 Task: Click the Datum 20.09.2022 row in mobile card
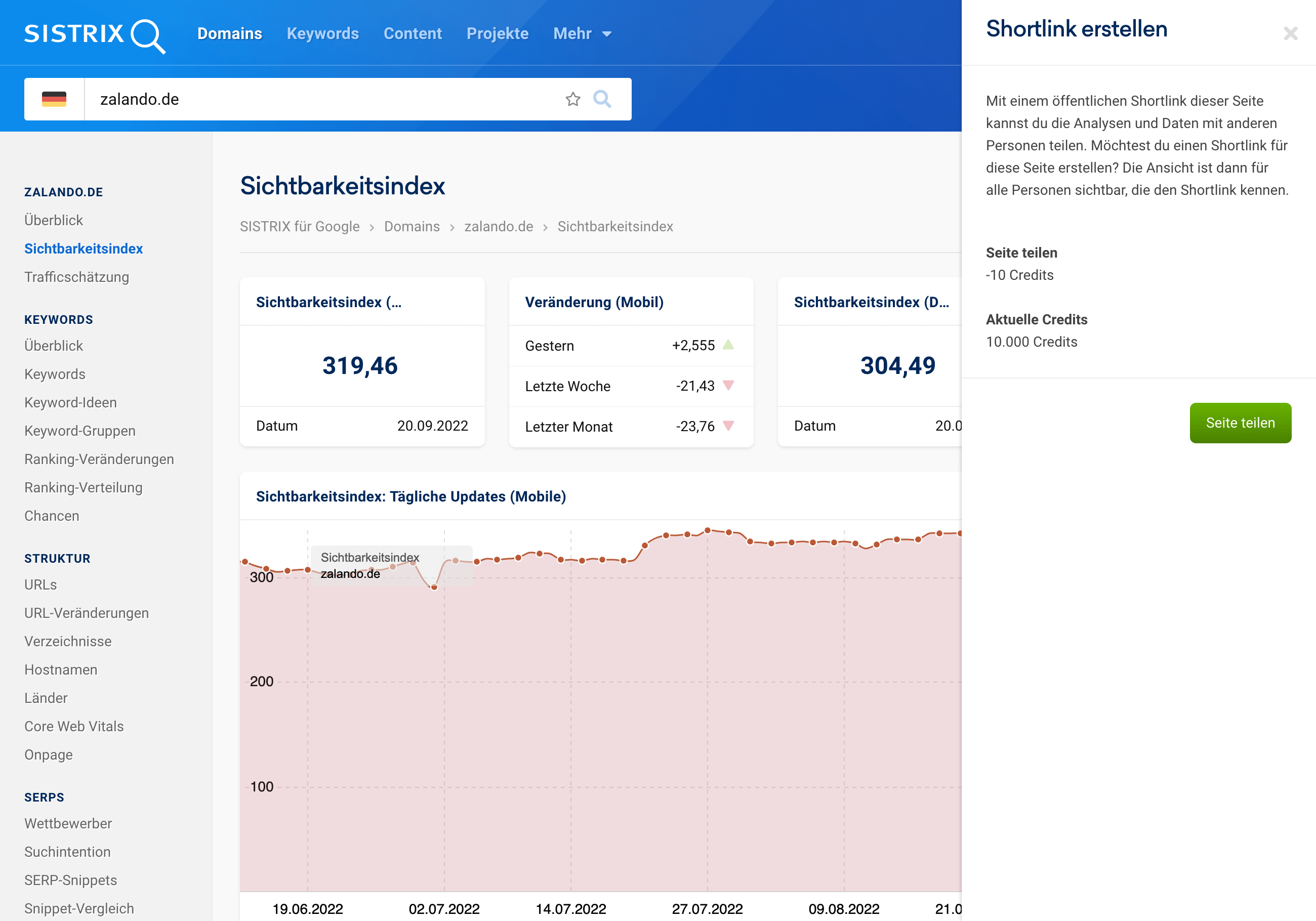pyautogui.click(x=362, y=426)
